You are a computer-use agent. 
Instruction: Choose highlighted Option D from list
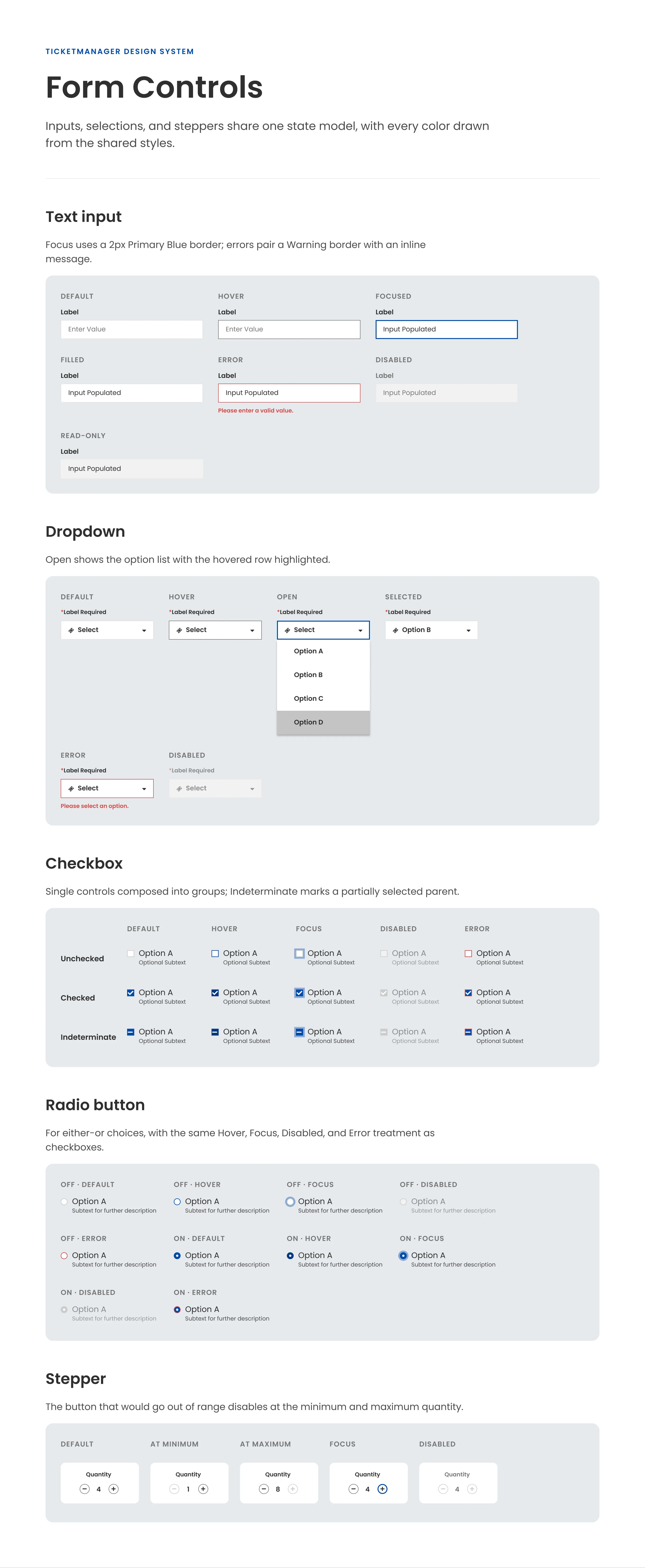coord(323,723)
